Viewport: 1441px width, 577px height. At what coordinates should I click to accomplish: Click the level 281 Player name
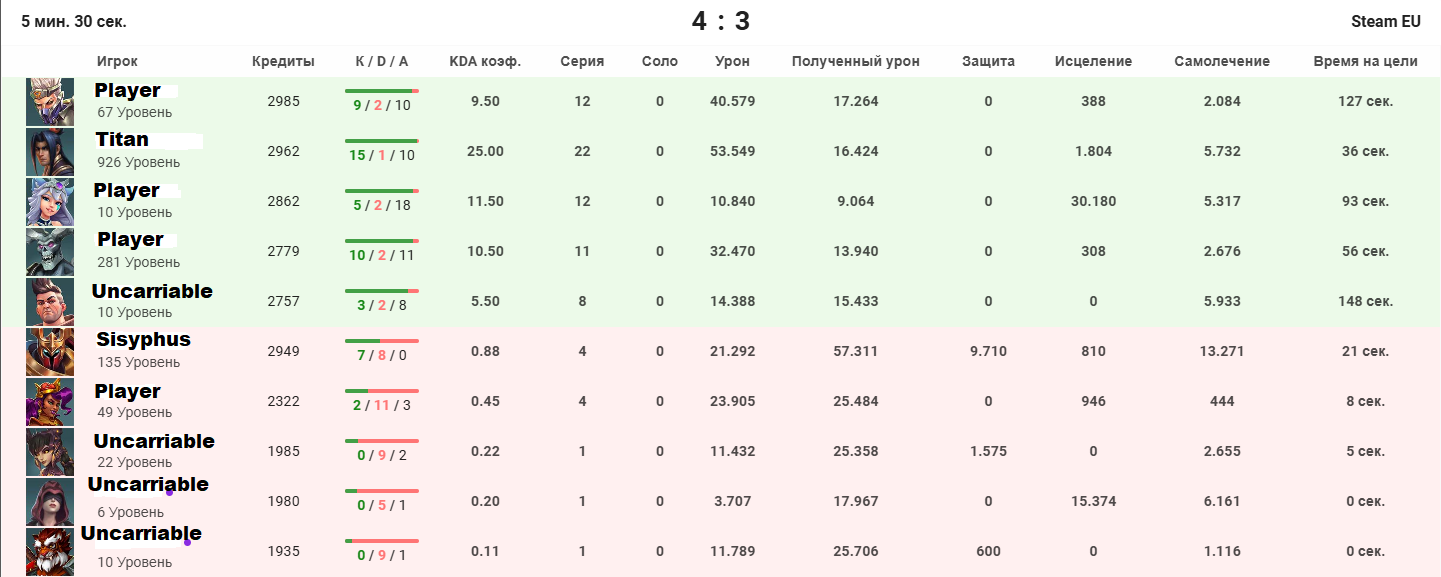coord(130,240)
